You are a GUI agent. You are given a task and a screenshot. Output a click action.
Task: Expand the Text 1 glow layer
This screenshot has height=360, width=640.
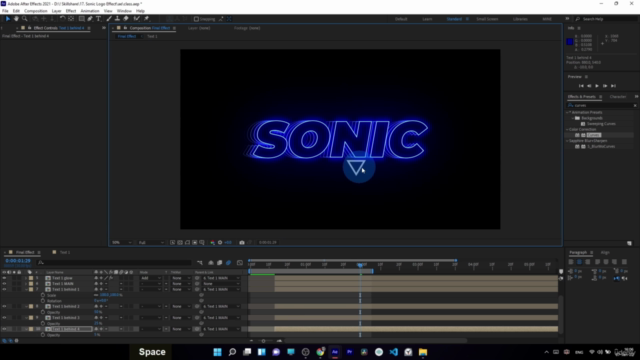[x=26, y=278]
